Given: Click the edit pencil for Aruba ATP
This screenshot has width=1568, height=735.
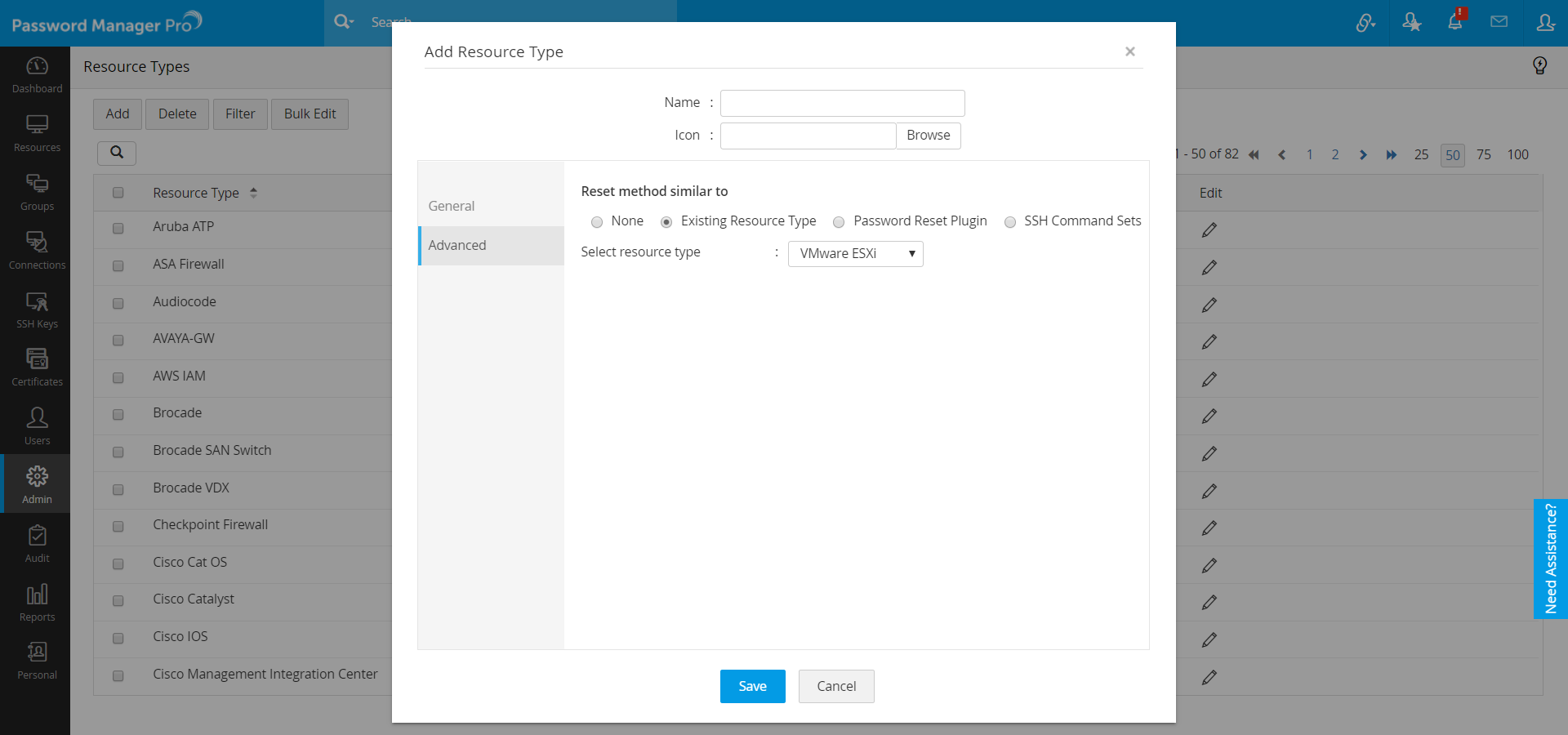Looking at the screenshot, I should pos(1209,230).
